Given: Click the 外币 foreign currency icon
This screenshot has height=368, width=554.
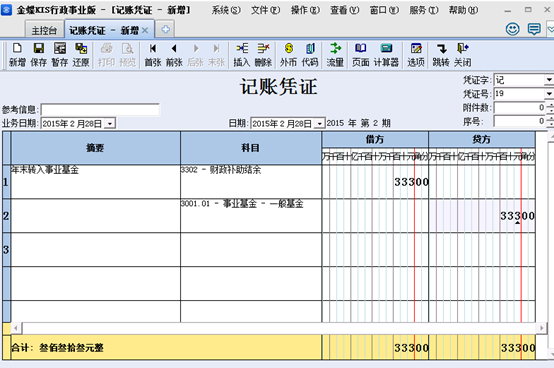Looking at the screenshot, I should (x=289, y=55).
